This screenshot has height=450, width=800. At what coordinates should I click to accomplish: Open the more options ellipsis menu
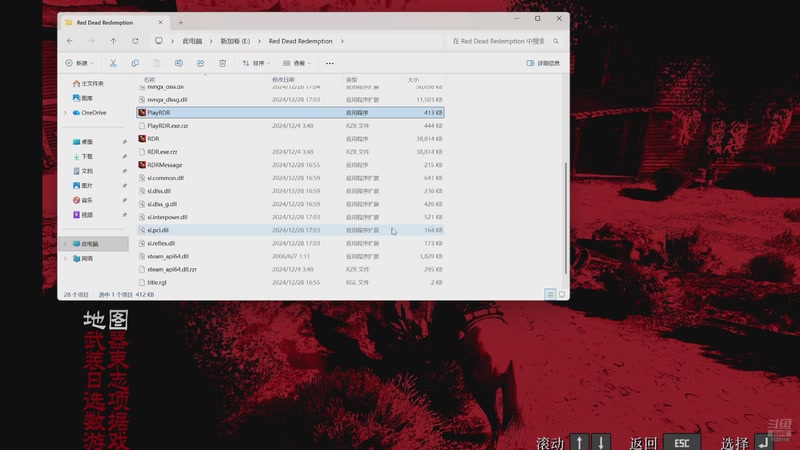[330, 63]
